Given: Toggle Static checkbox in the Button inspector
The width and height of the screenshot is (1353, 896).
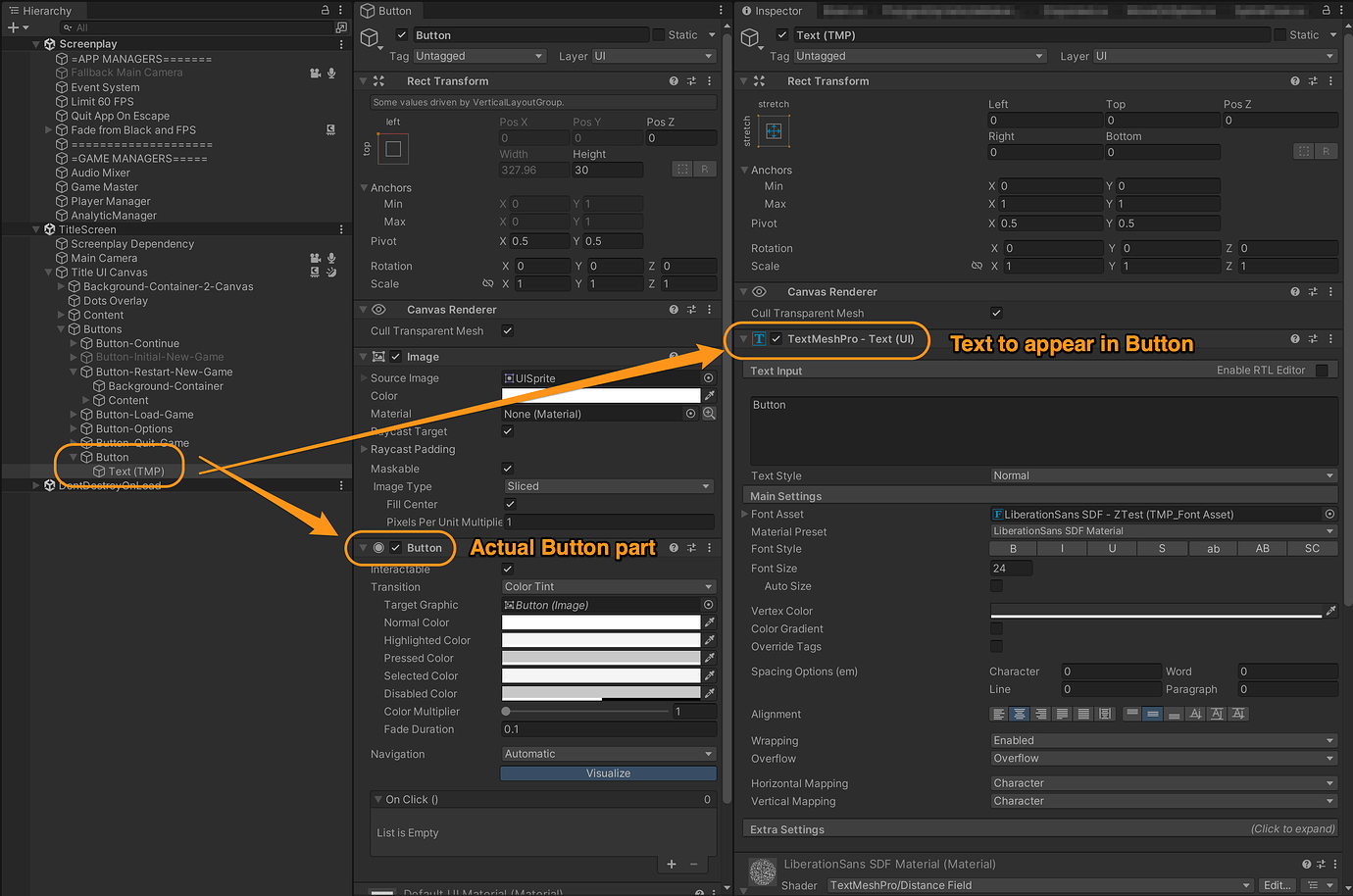Looking at the screenshot, I should (x=658, y=35).
